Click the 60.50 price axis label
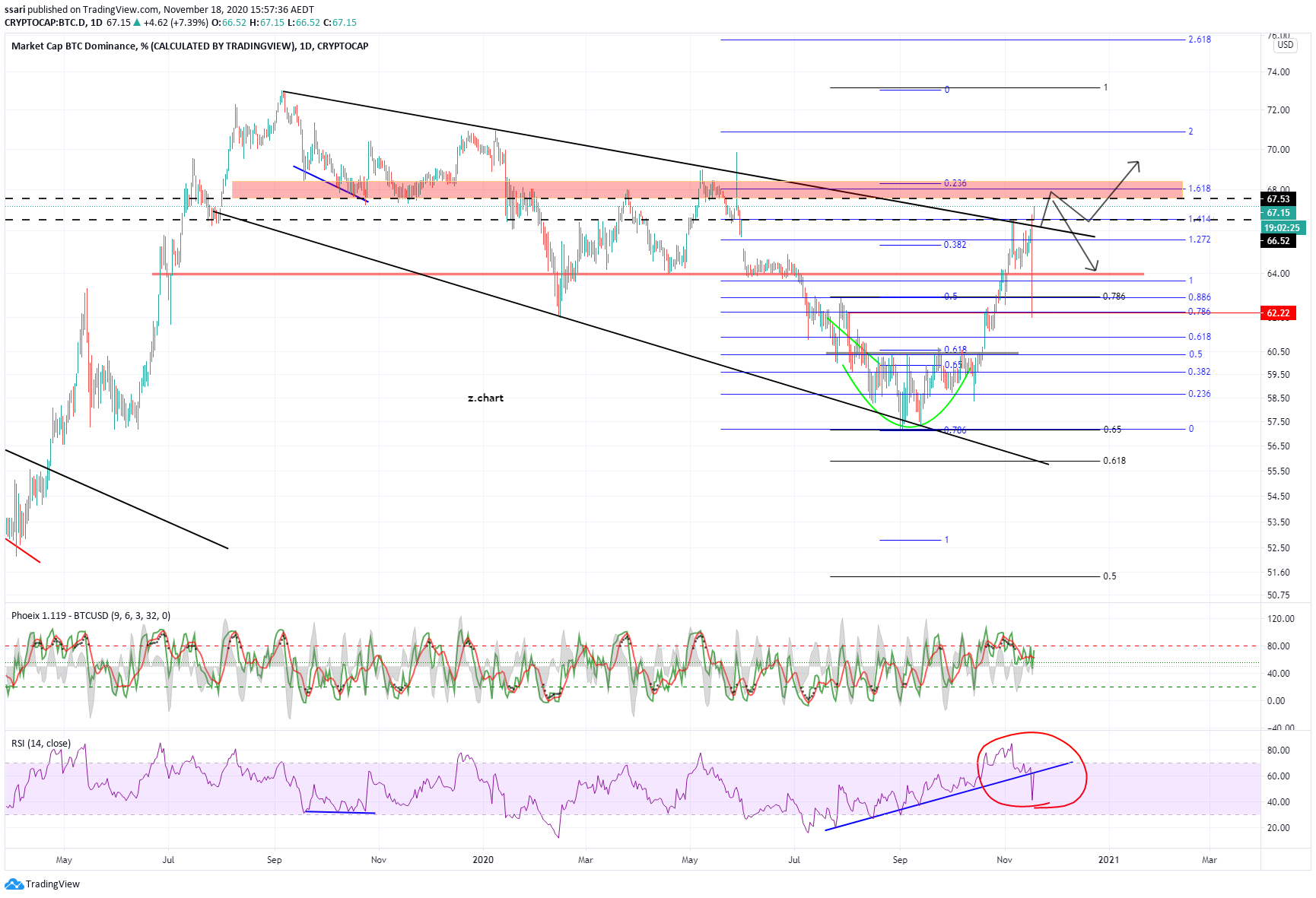1316x898 pixels. [1279, 352]
